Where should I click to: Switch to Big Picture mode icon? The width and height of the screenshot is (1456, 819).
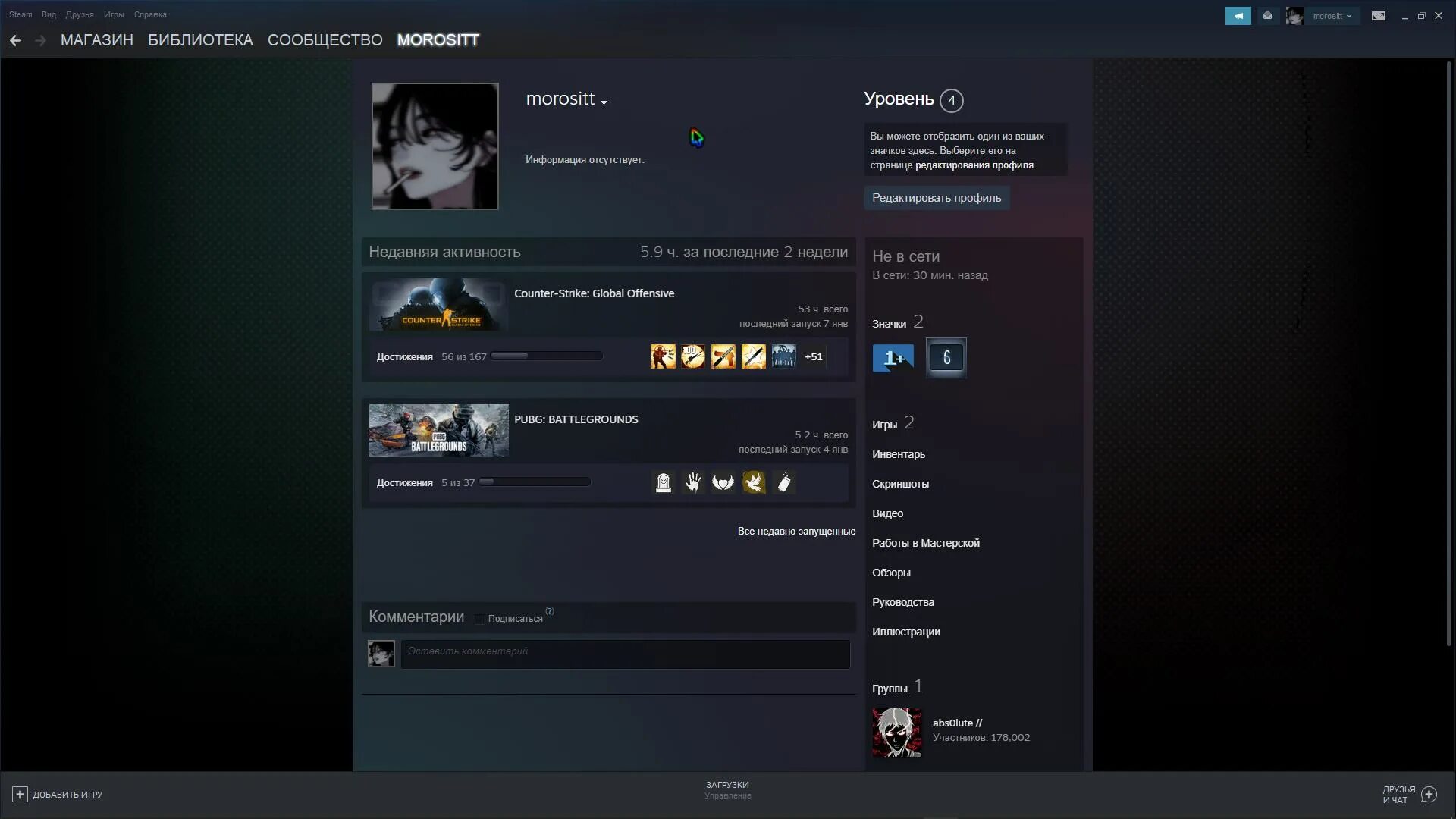1379,16
